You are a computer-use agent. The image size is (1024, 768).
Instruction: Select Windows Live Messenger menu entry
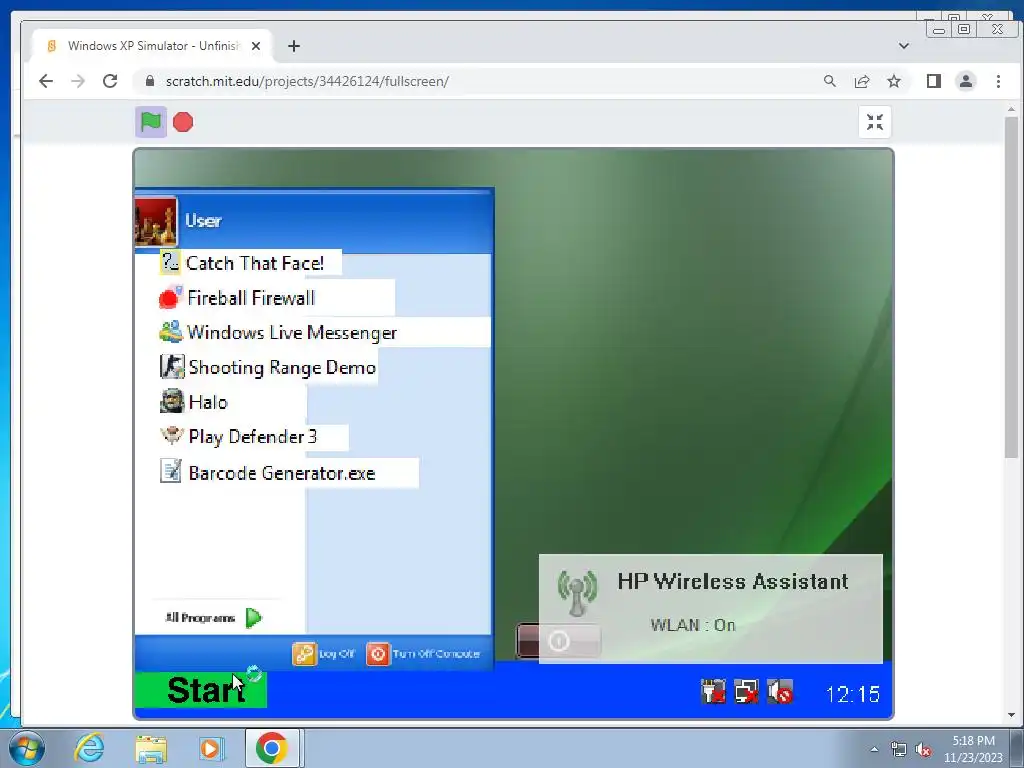click(x=325, y=332)
